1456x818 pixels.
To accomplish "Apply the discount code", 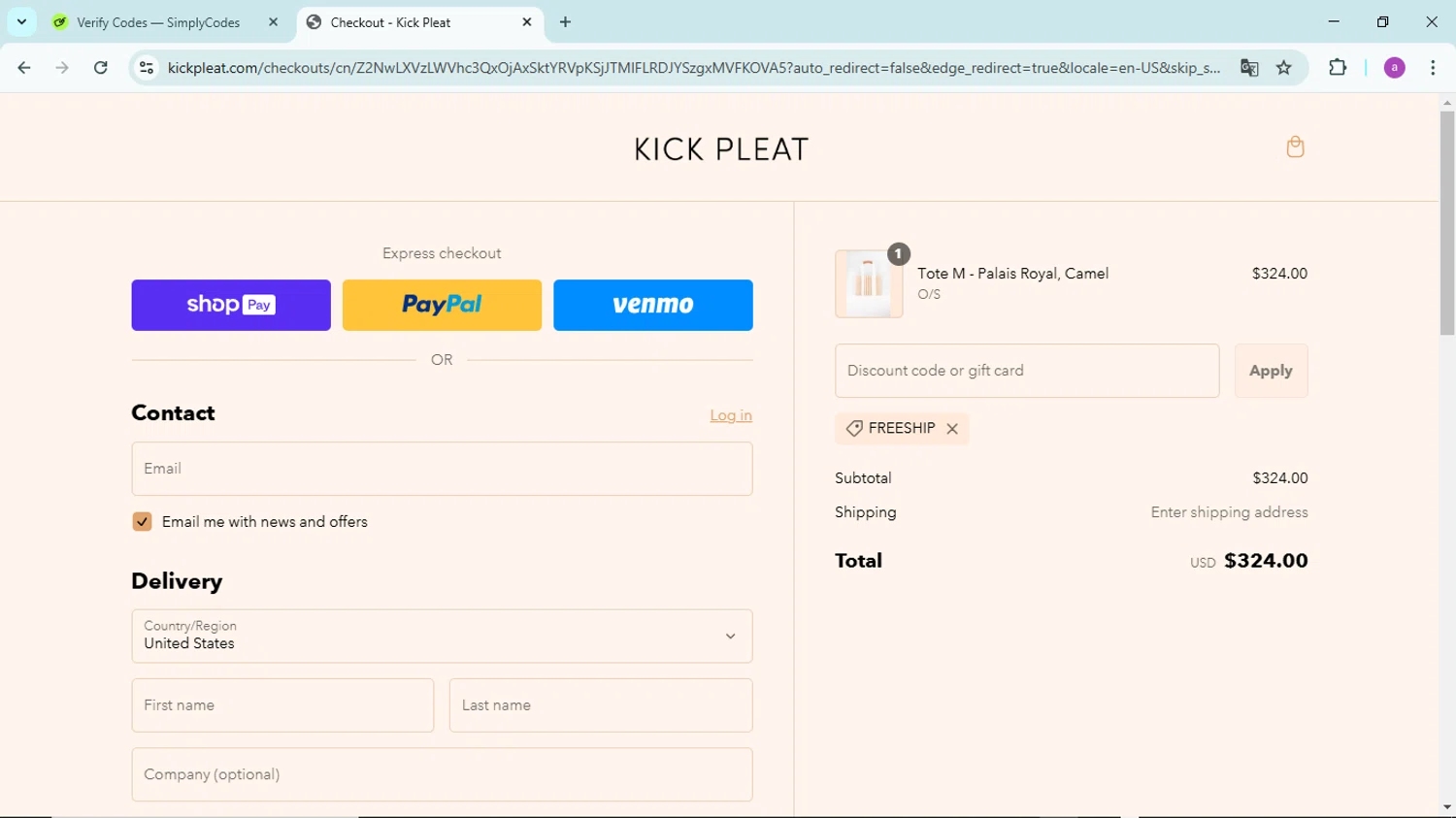I will [x=1271, y=371].
